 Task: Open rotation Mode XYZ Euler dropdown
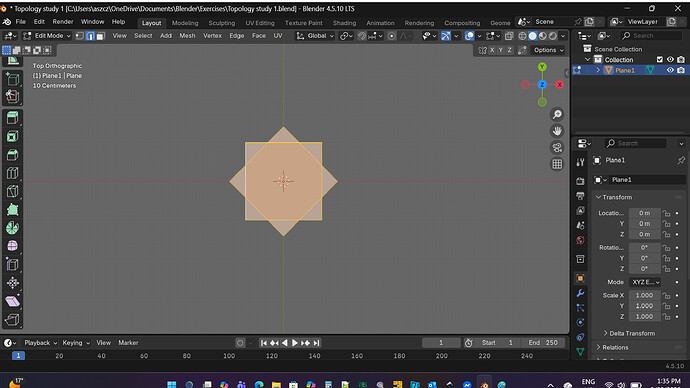click(x=645, y=282)
